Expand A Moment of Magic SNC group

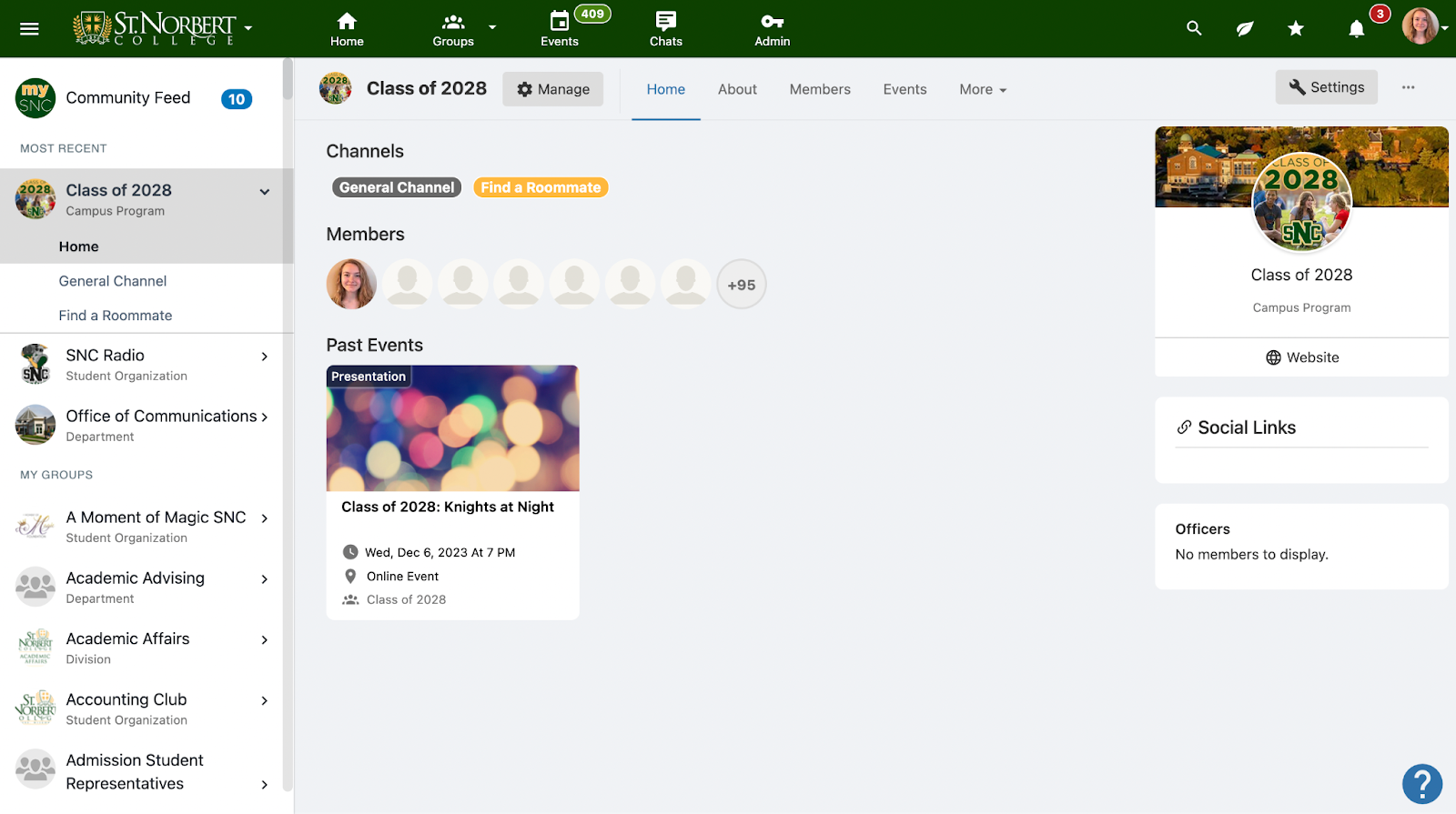(264, 518)
